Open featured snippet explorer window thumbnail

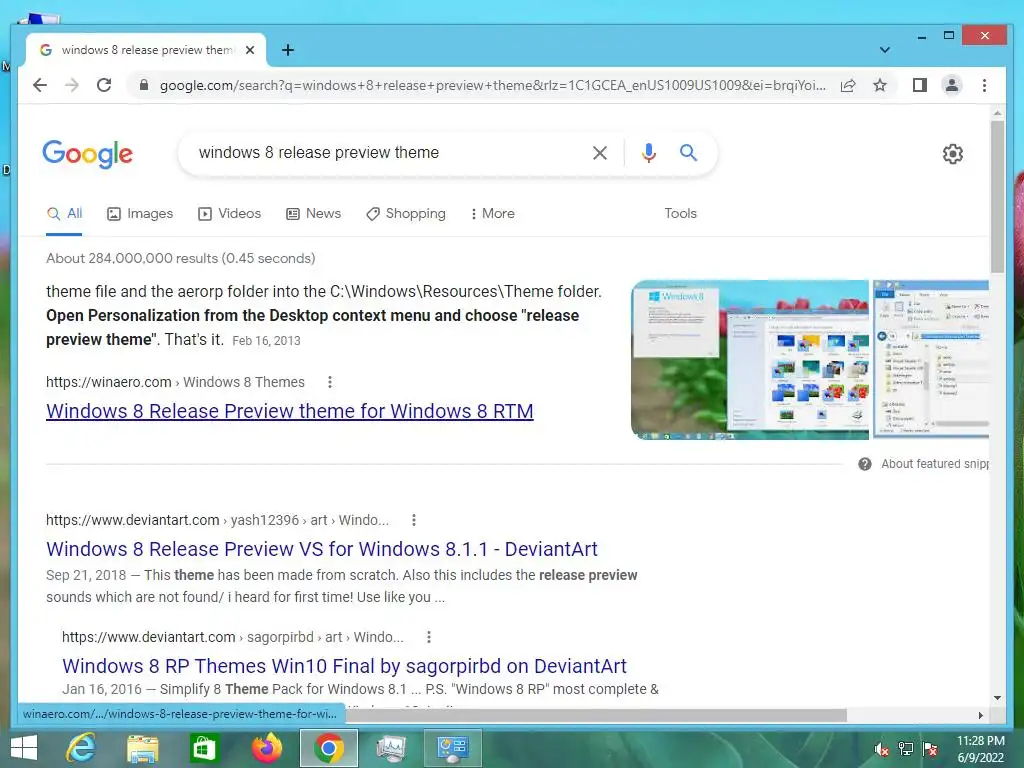point(931,359)
